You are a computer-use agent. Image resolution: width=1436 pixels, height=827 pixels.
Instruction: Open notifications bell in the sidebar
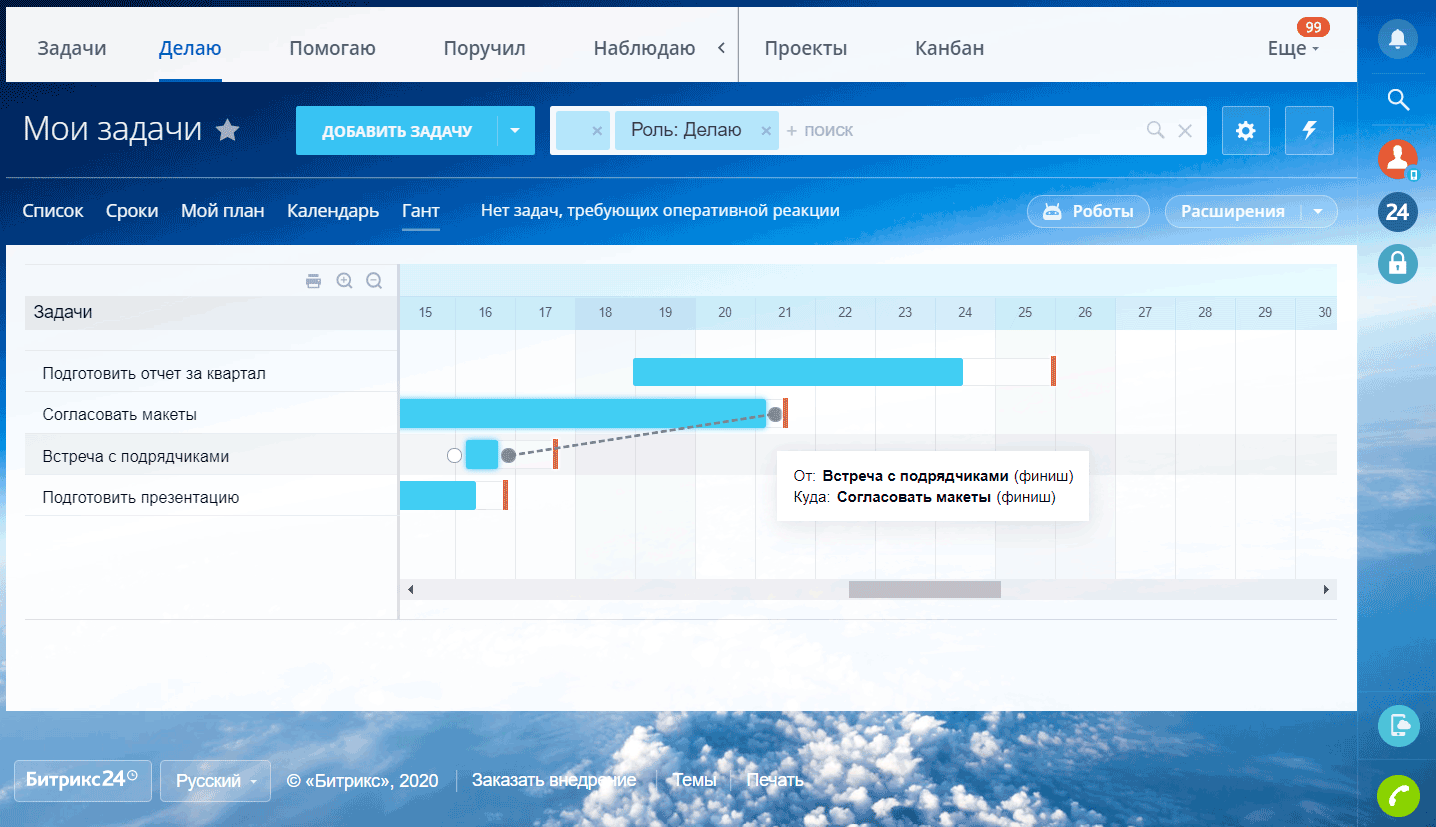pyautogui.click(x=1397, y=39)
